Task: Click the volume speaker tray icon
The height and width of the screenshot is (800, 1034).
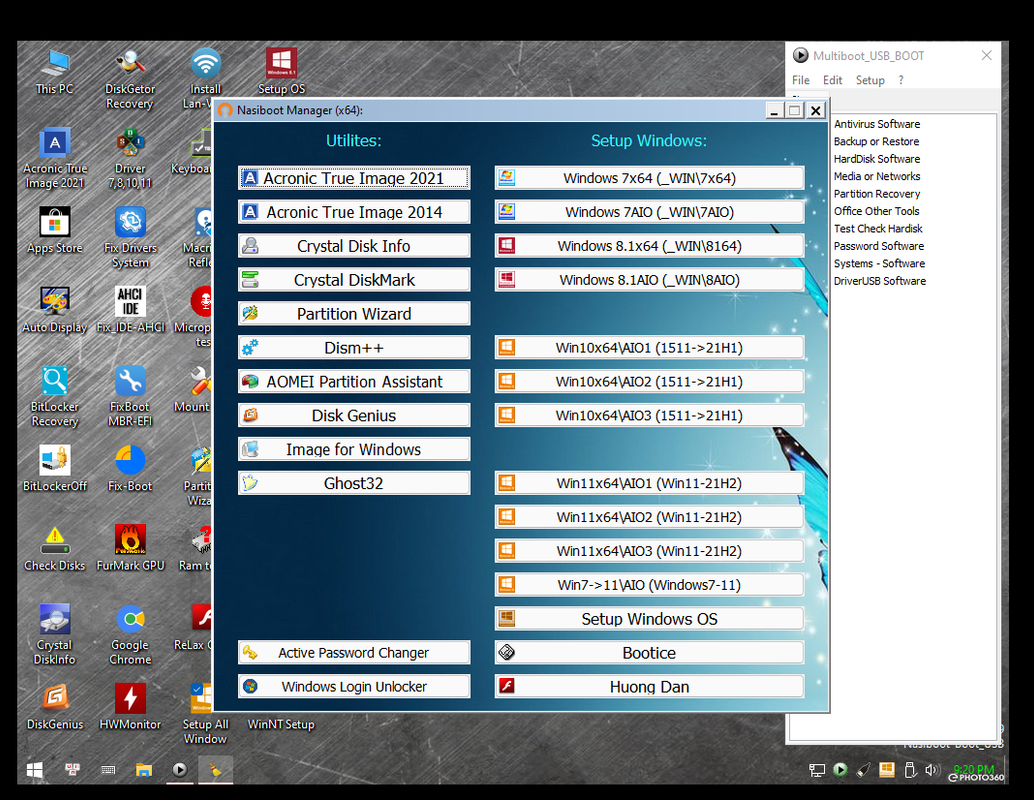Action: click(x=931, y=770)
